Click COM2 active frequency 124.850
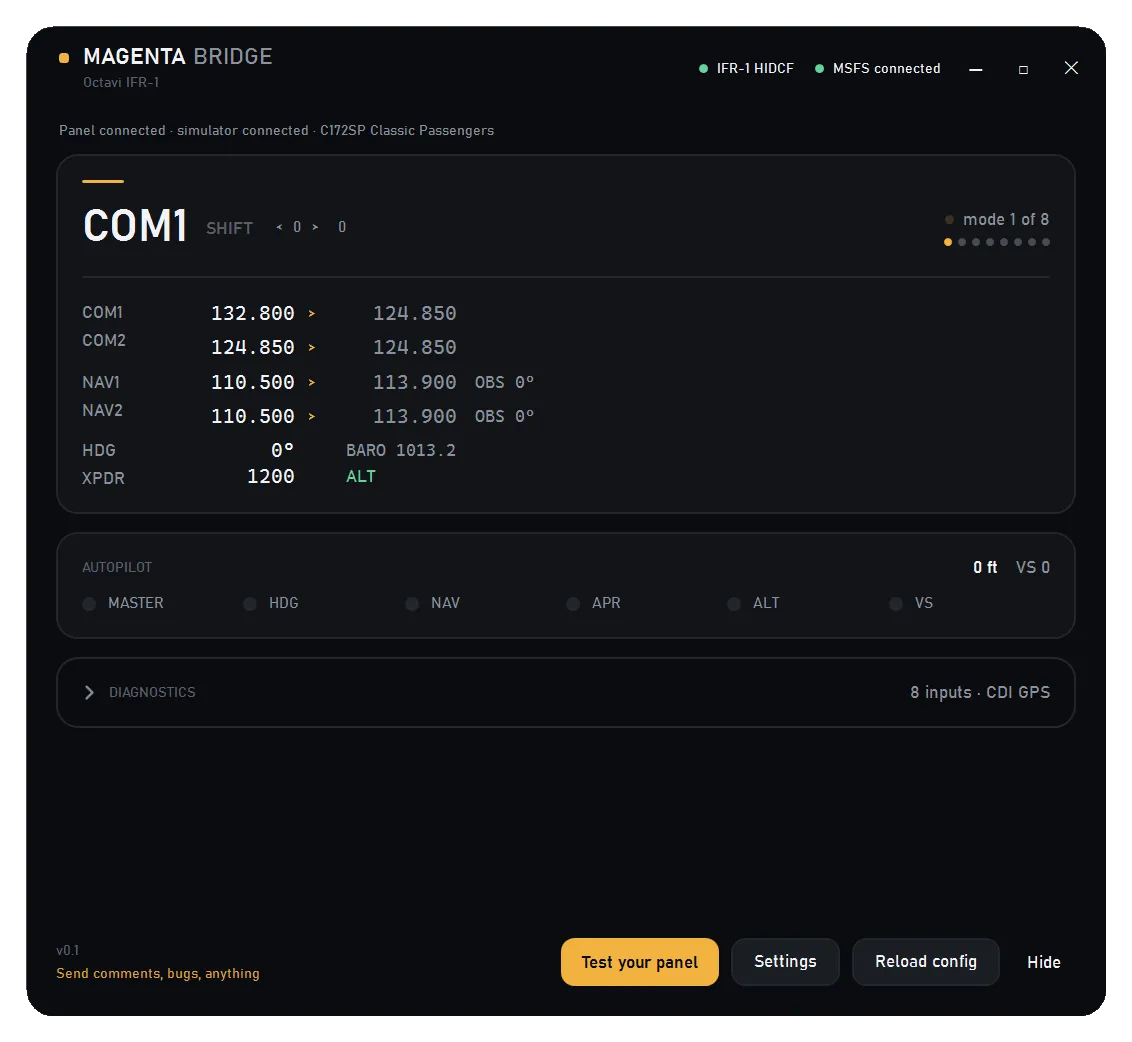1132x1042 pixels. click(x=253, y=347)
